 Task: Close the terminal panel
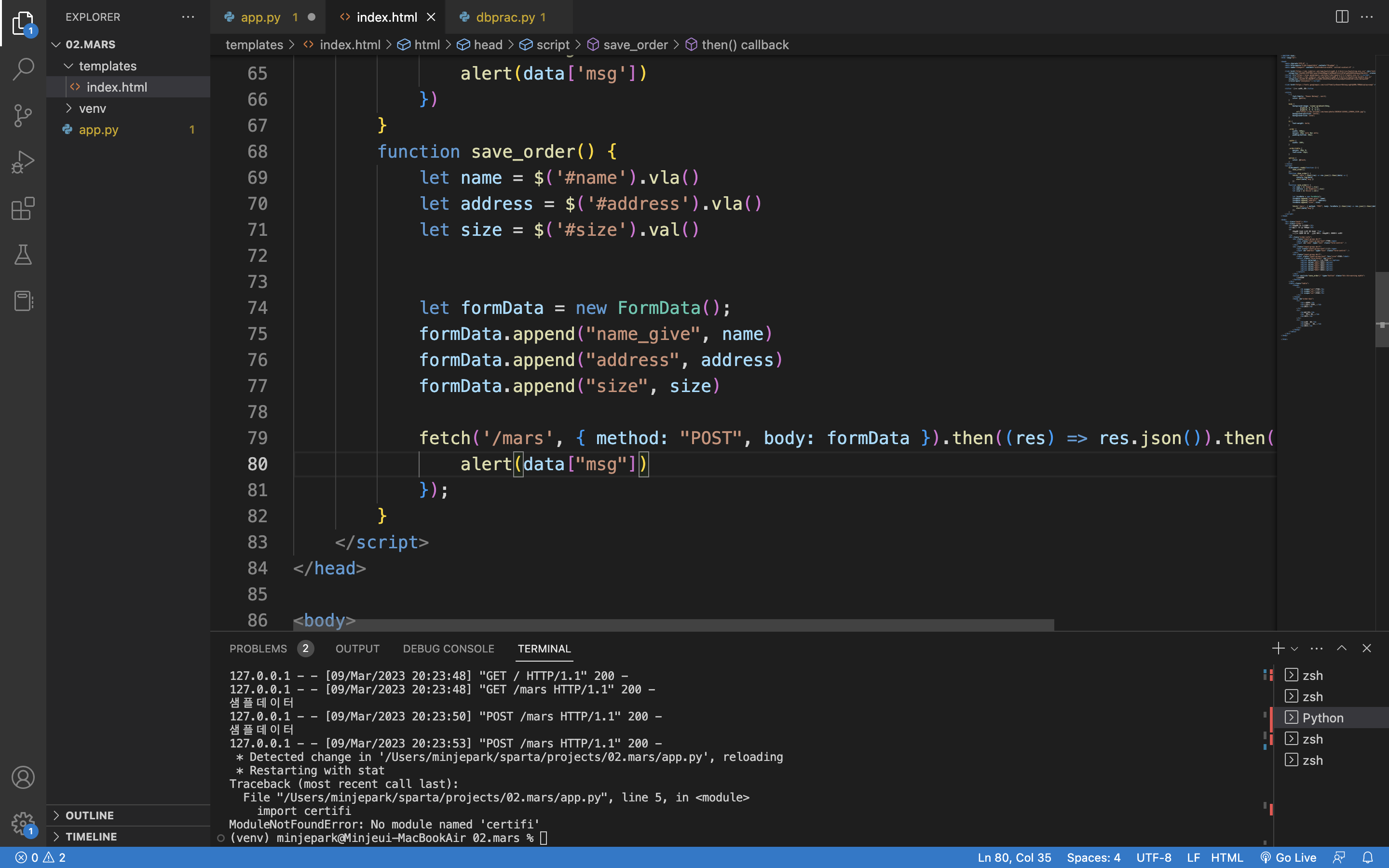1367,648
